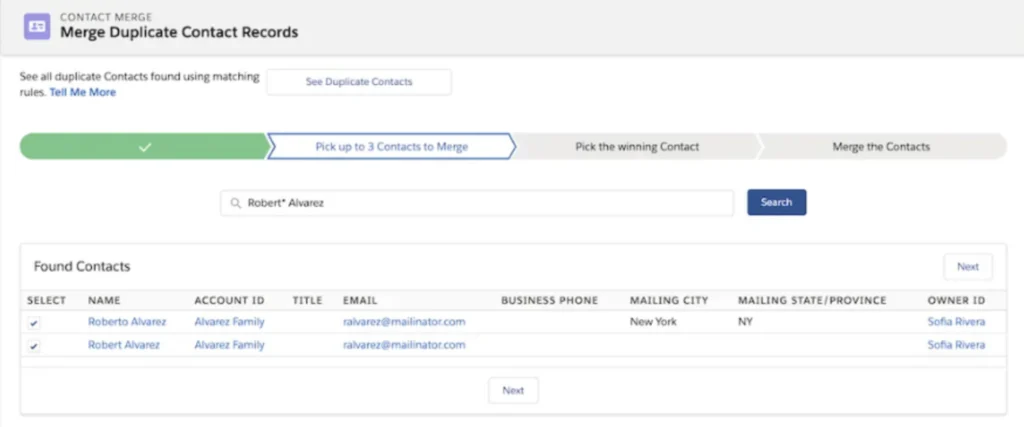The image size is (1024, 427).
Task: Open the Tell Me More link
Action: (x=83, y=92)
